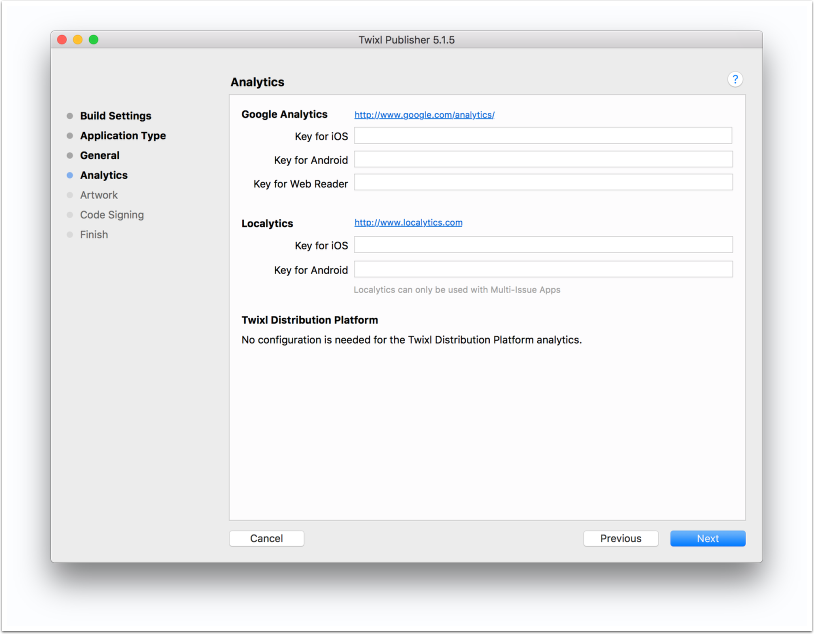The image size is (814, 634).
Task: Click the 'Localytics' section heading
Action: [267, 223]
